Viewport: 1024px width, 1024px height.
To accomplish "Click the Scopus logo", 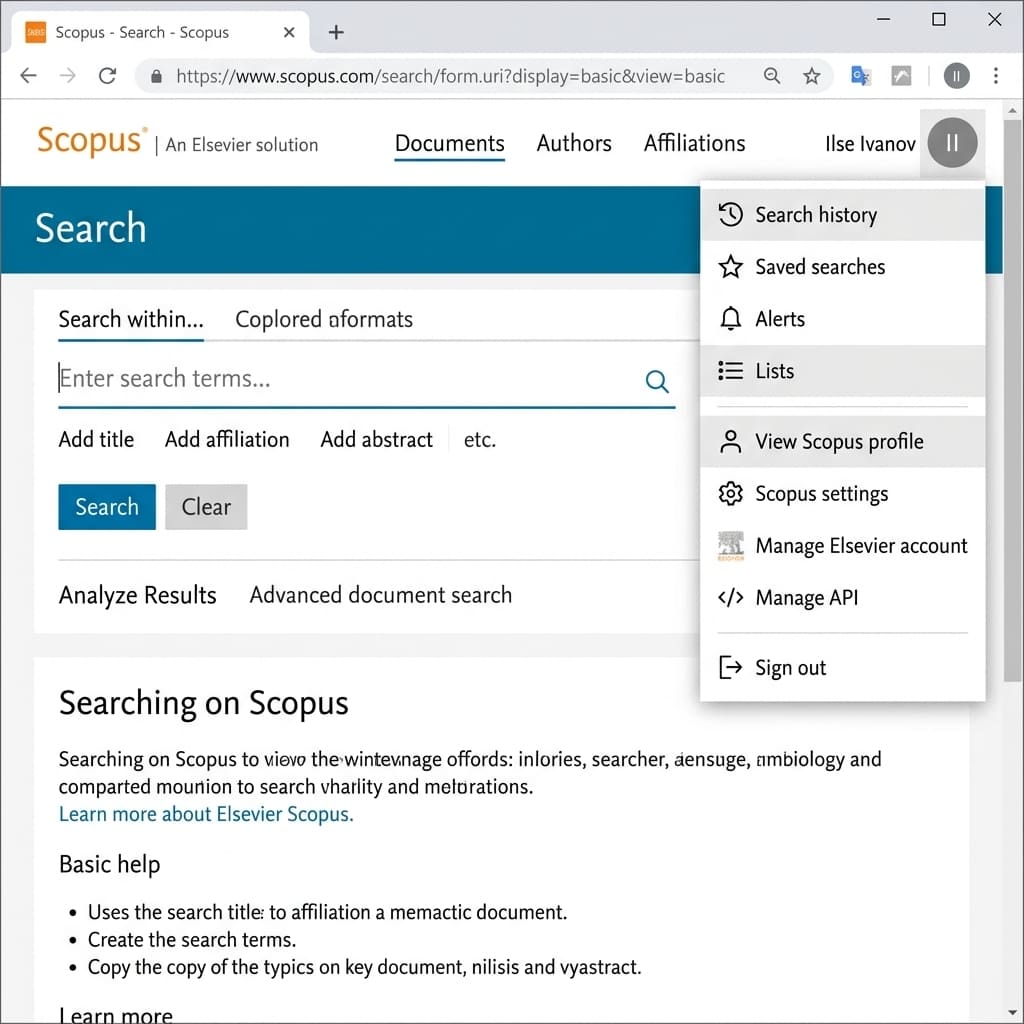I will point(92,140).
